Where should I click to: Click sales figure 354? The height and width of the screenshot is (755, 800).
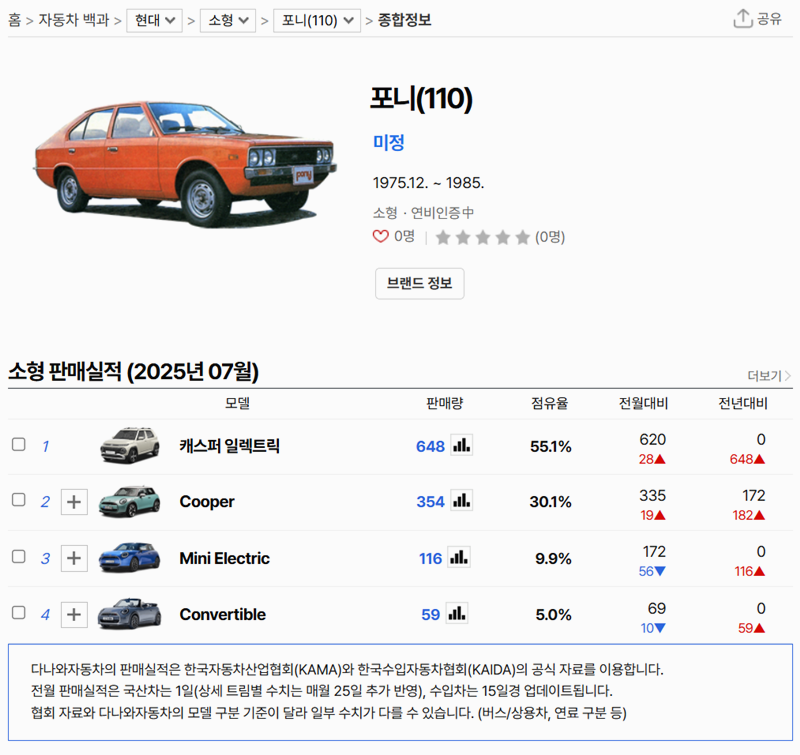pos(430,502)
